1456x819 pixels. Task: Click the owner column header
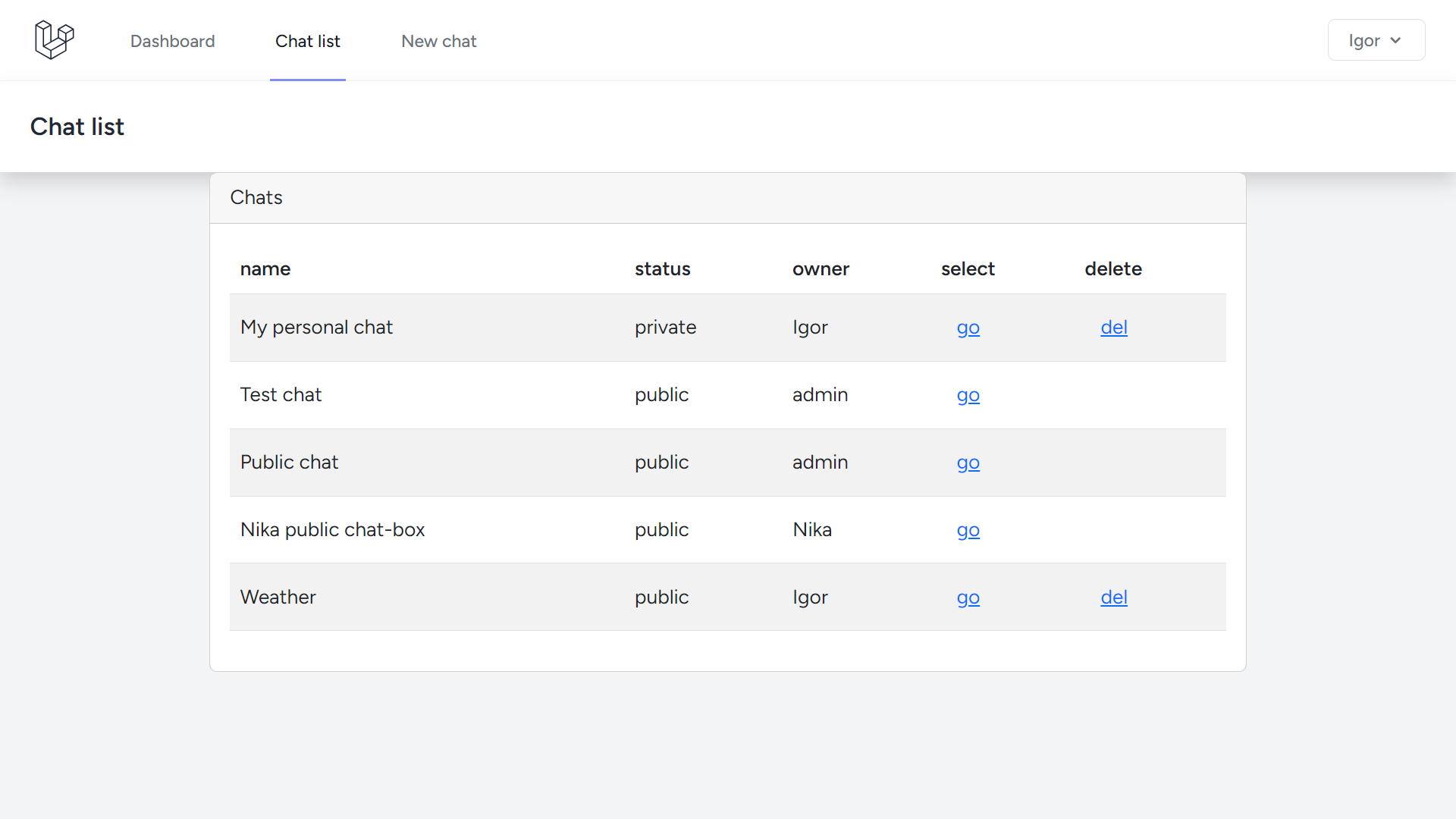tap(821, 269)
